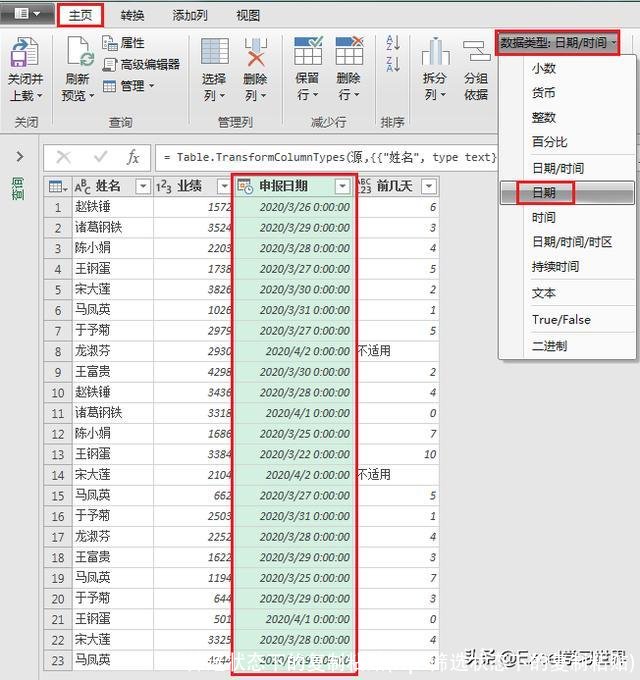
Task: Click ABC123 type icon of 前几天 column
Action: pos(365,186)
